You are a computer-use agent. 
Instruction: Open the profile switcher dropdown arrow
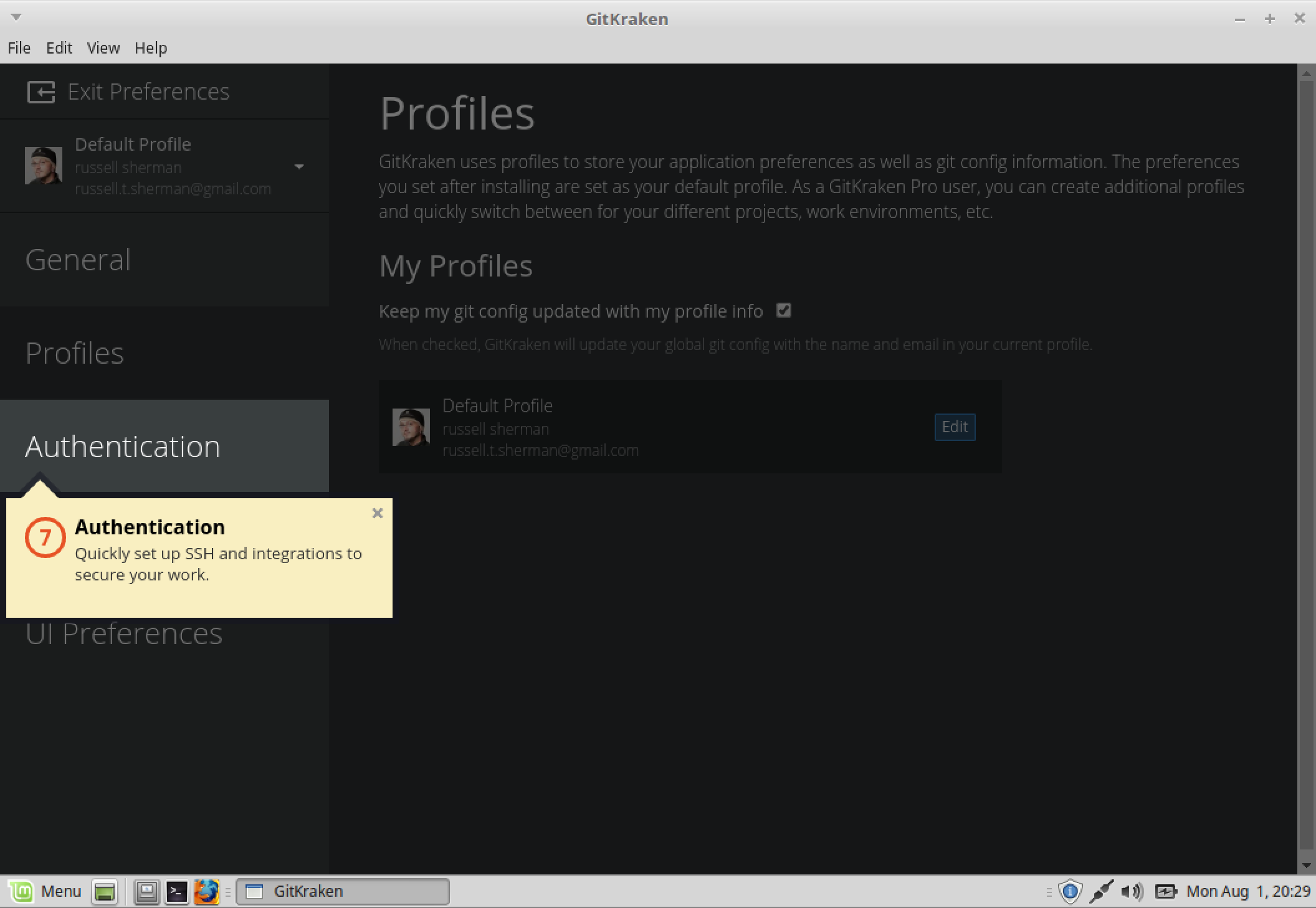click(299, 166)
